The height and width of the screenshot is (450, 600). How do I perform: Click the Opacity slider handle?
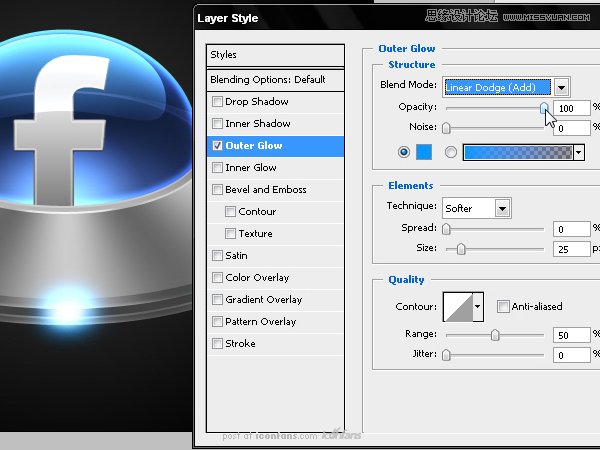pyautogui.click(x=544, y=106)
